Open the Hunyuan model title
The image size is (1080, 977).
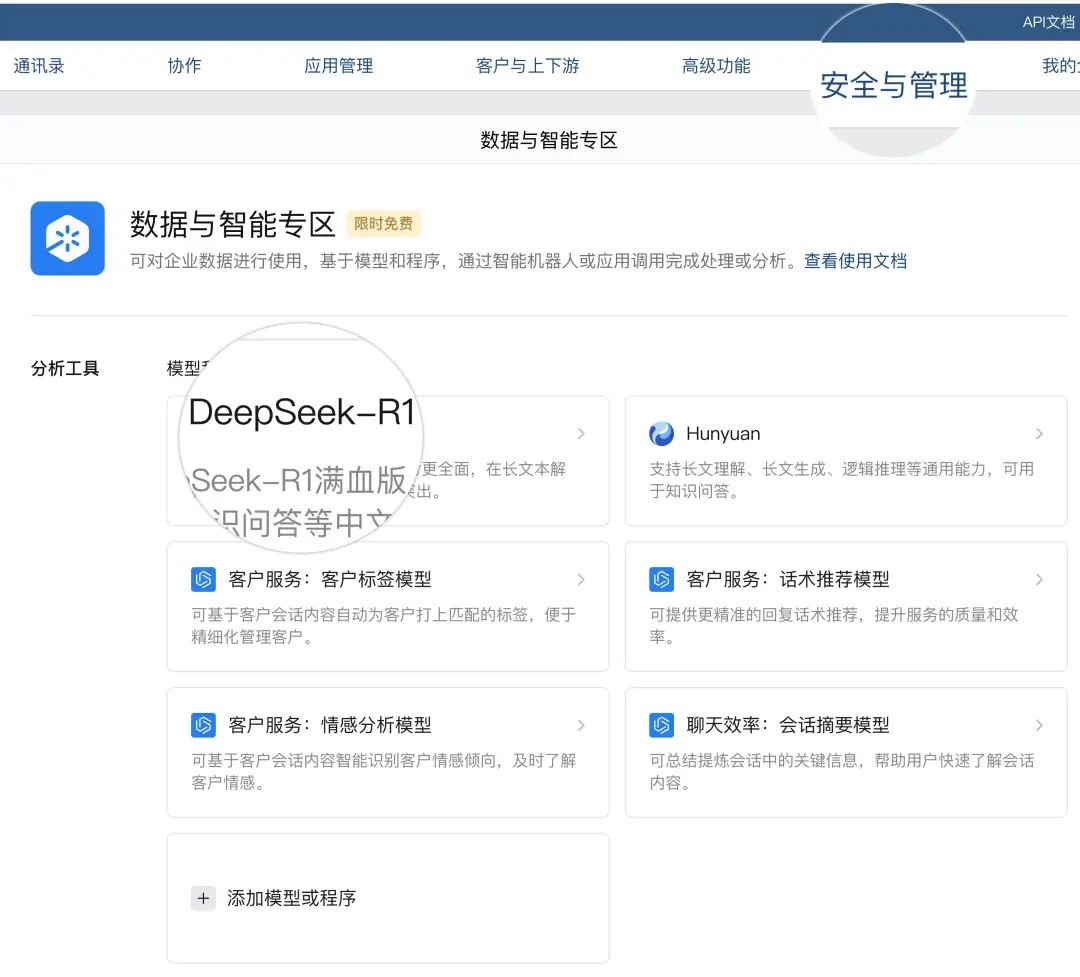pos(723,433)
